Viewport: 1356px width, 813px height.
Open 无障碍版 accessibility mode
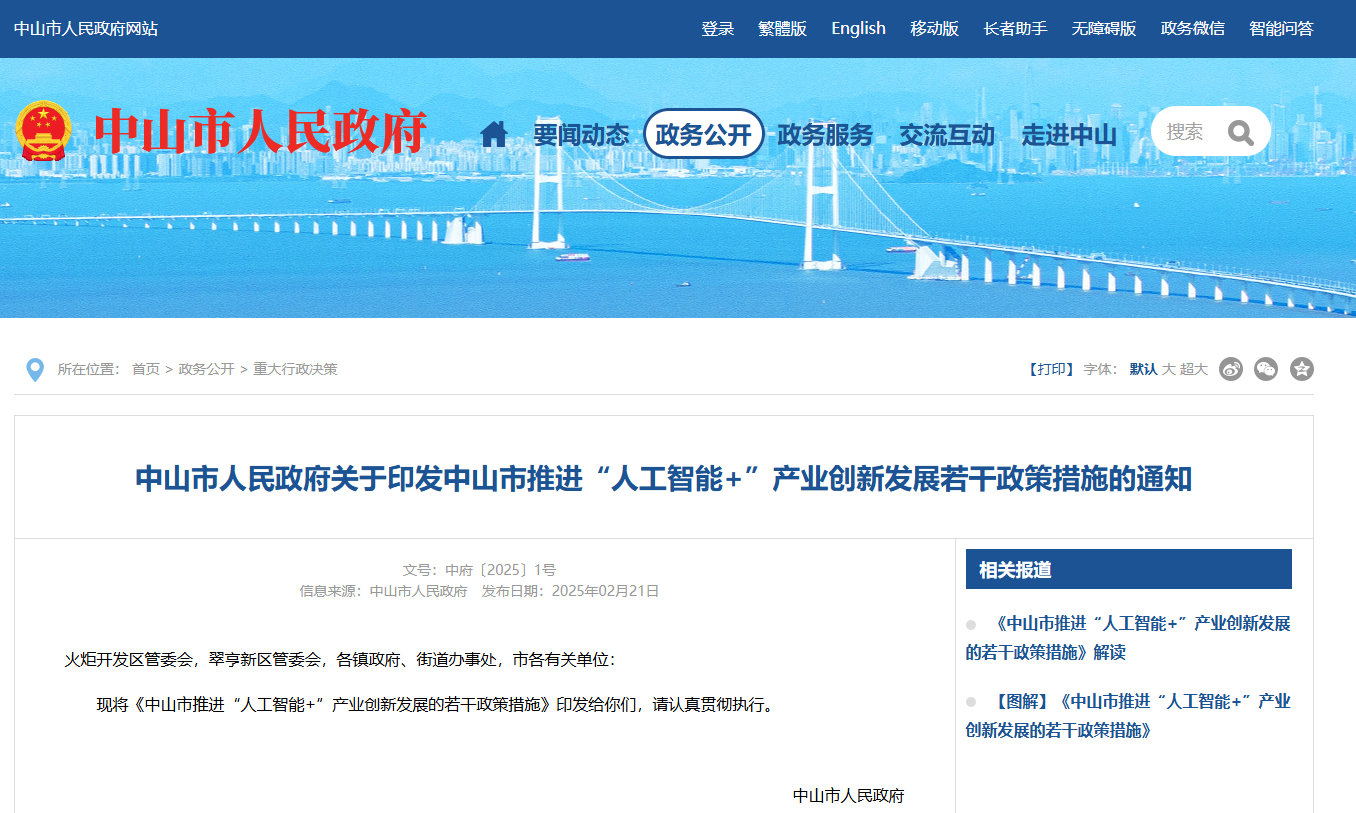1104,28
